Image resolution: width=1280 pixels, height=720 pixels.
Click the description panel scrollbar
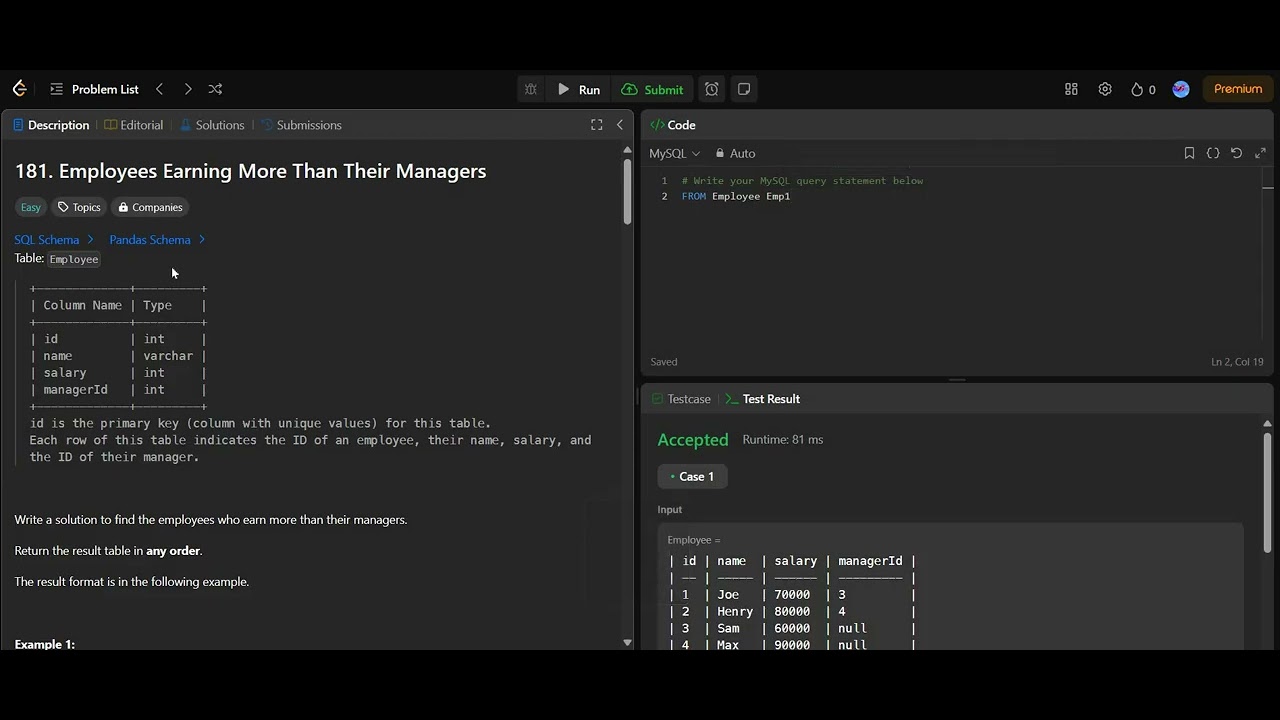(627, 190)
